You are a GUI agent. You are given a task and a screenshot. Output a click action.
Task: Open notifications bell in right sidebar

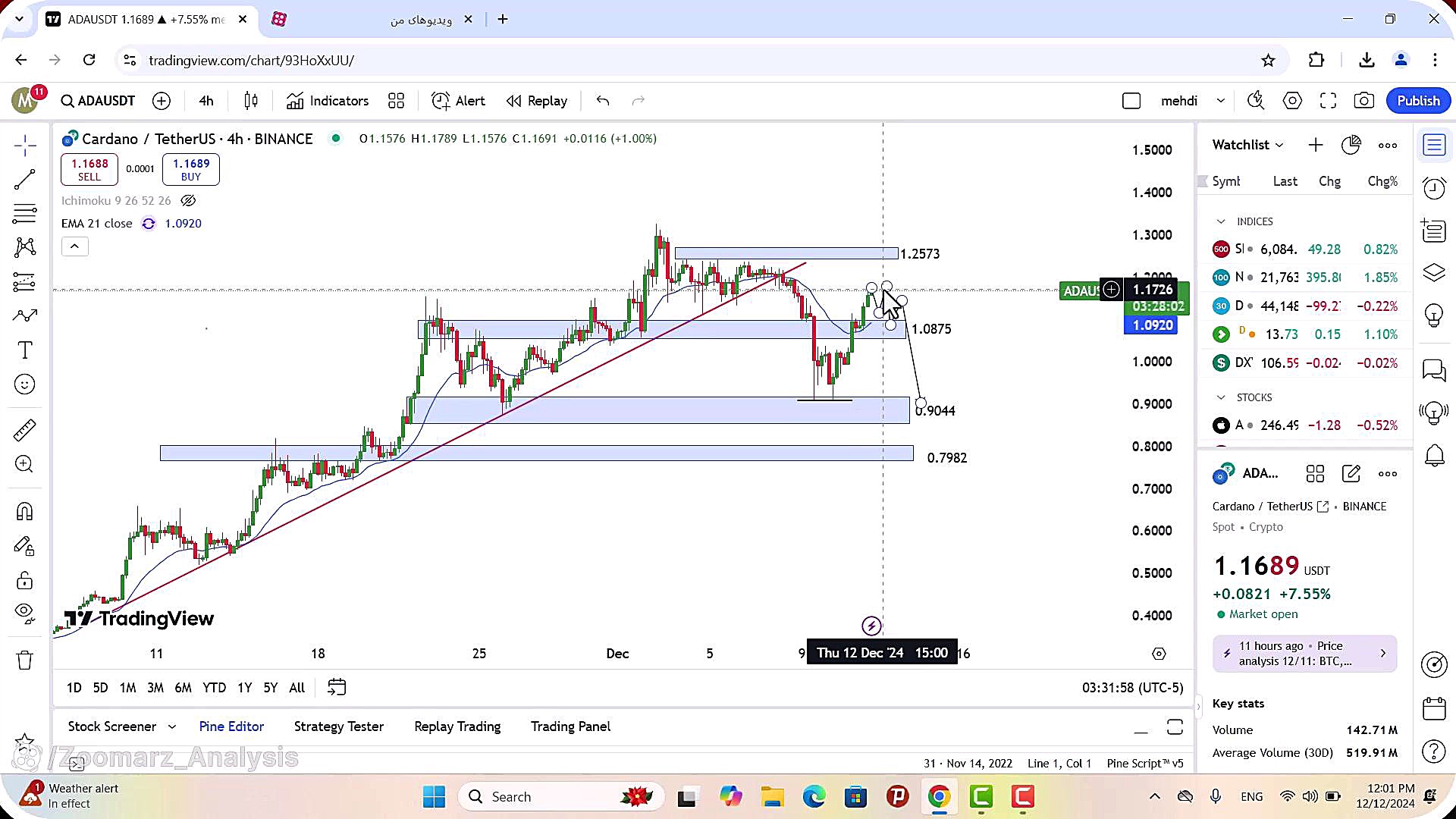(1434, 455)
